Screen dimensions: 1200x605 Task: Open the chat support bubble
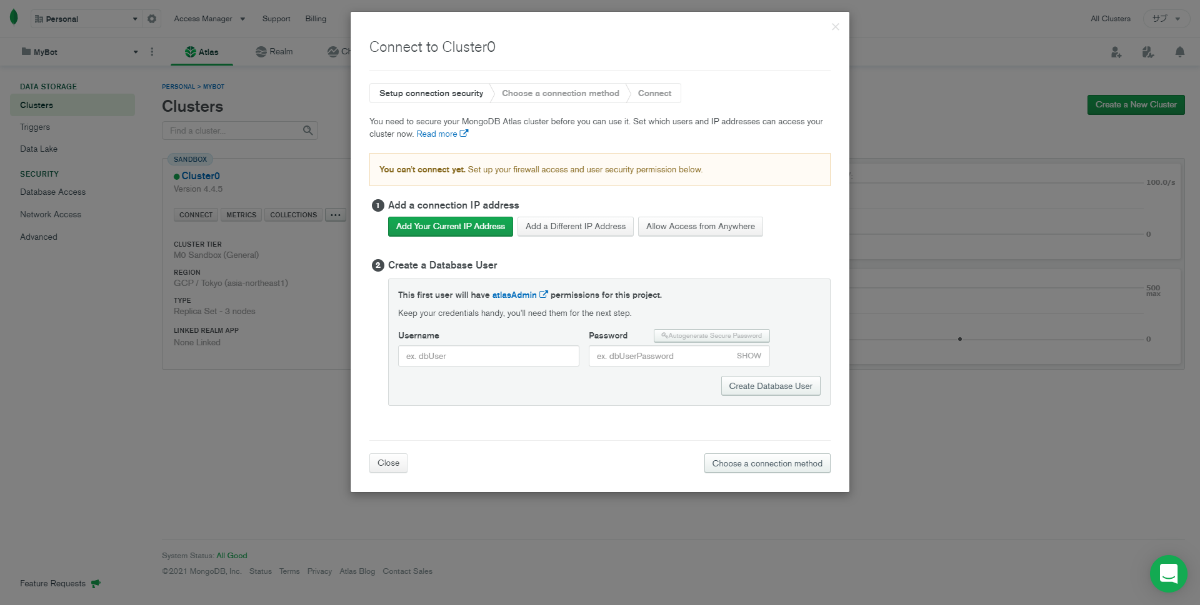point(1167,573)
